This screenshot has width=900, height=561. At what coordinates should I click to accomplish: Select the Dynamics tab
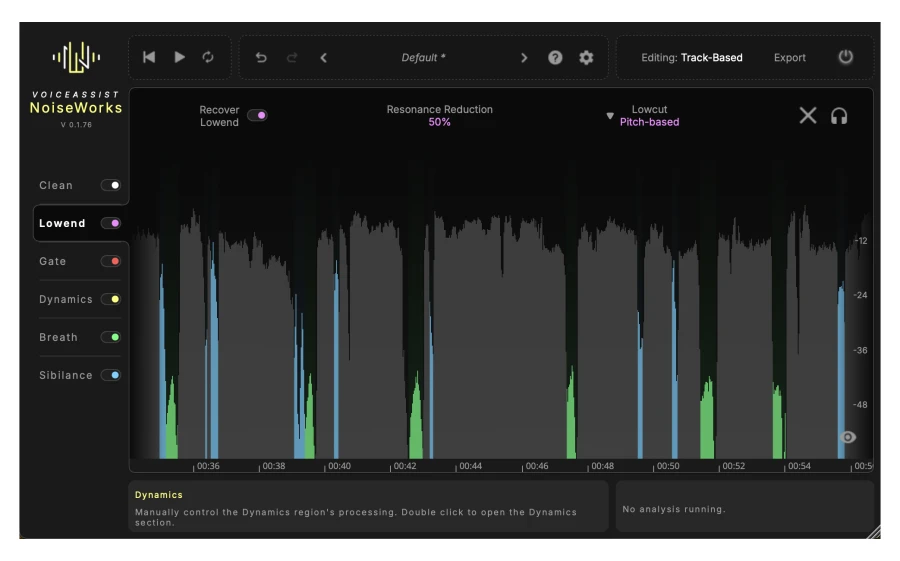(65, 299)
